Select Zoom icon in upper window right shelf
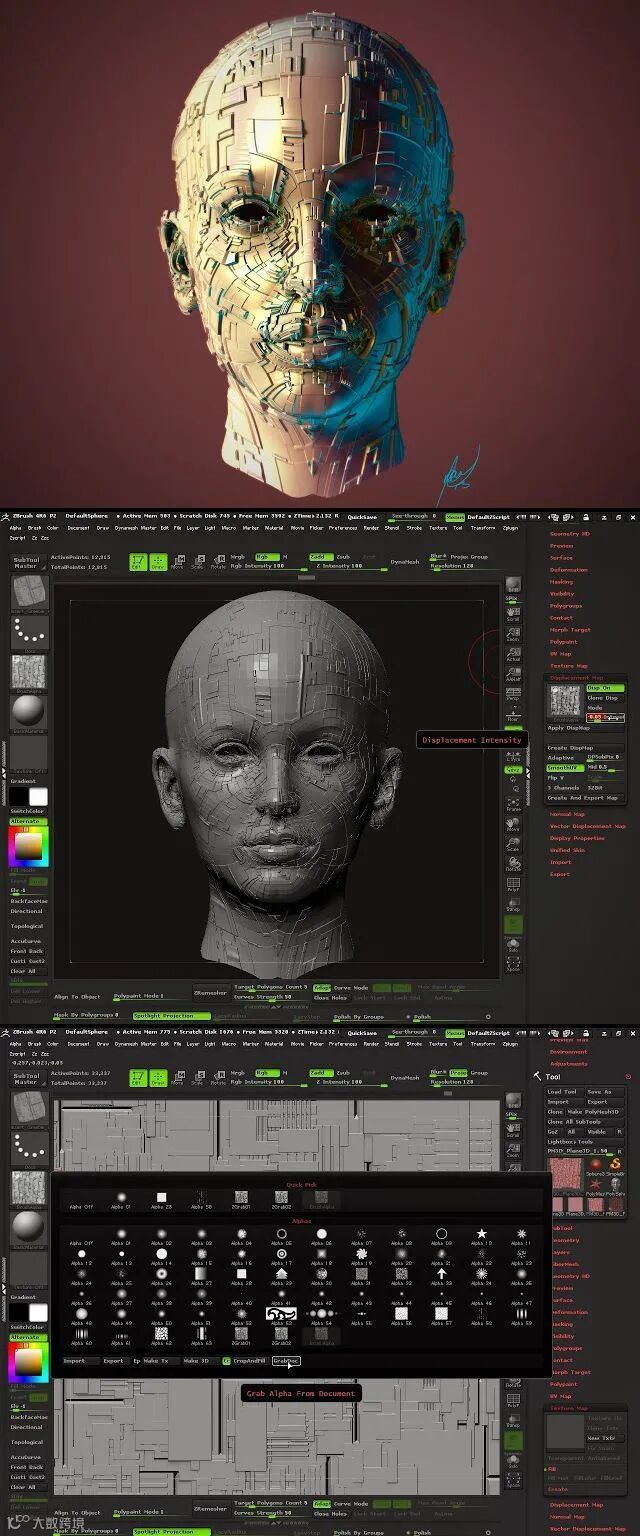 513,636
